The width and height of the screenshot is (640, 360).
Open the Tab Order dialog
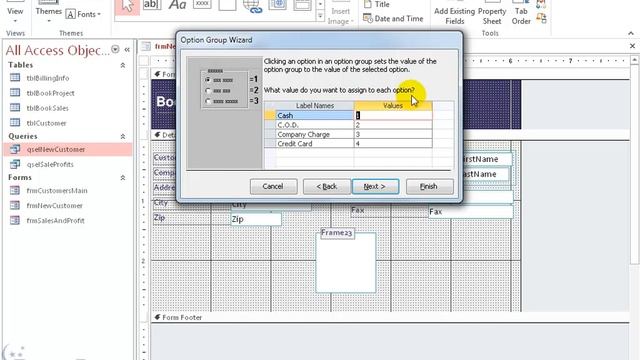click(521, 16)
